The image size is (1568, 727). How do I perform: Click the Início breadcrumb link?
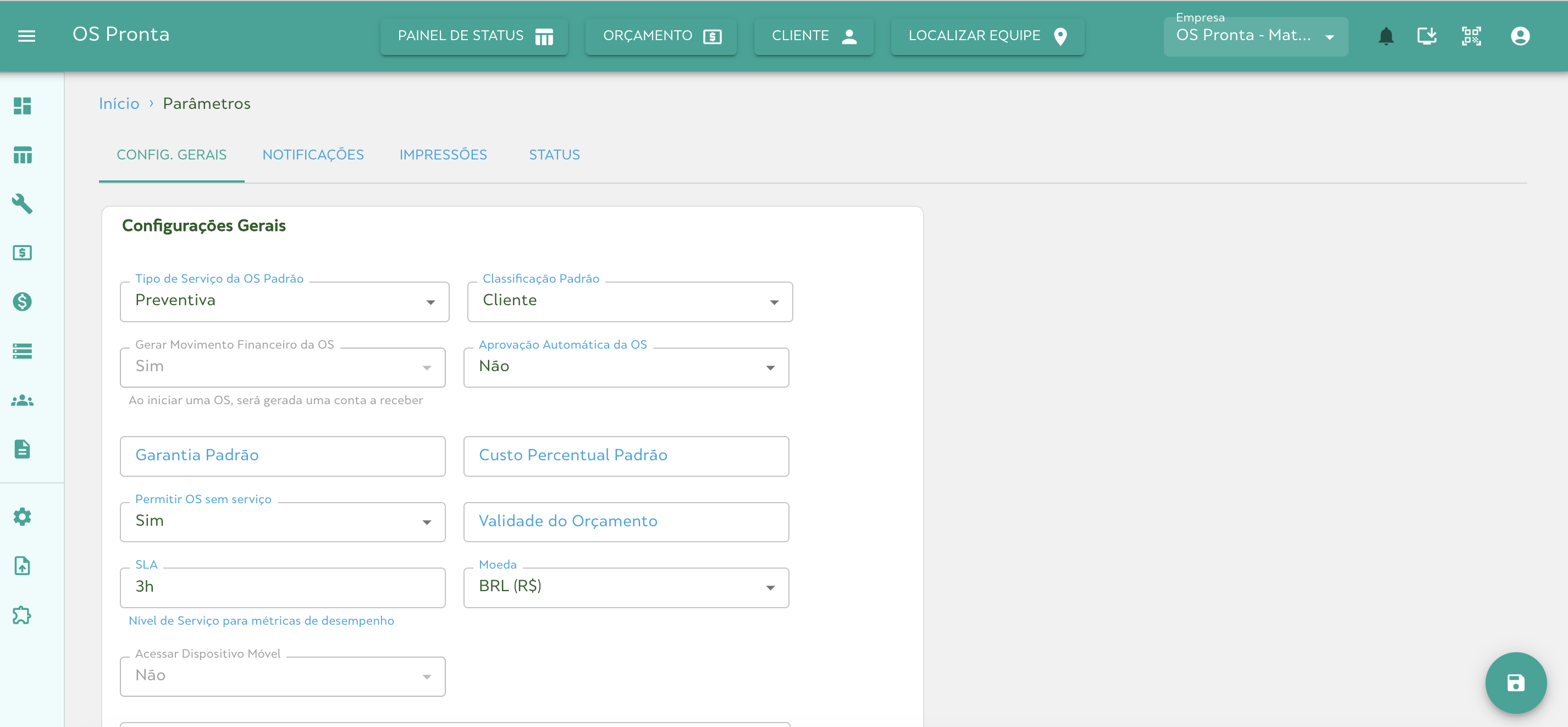119,103
